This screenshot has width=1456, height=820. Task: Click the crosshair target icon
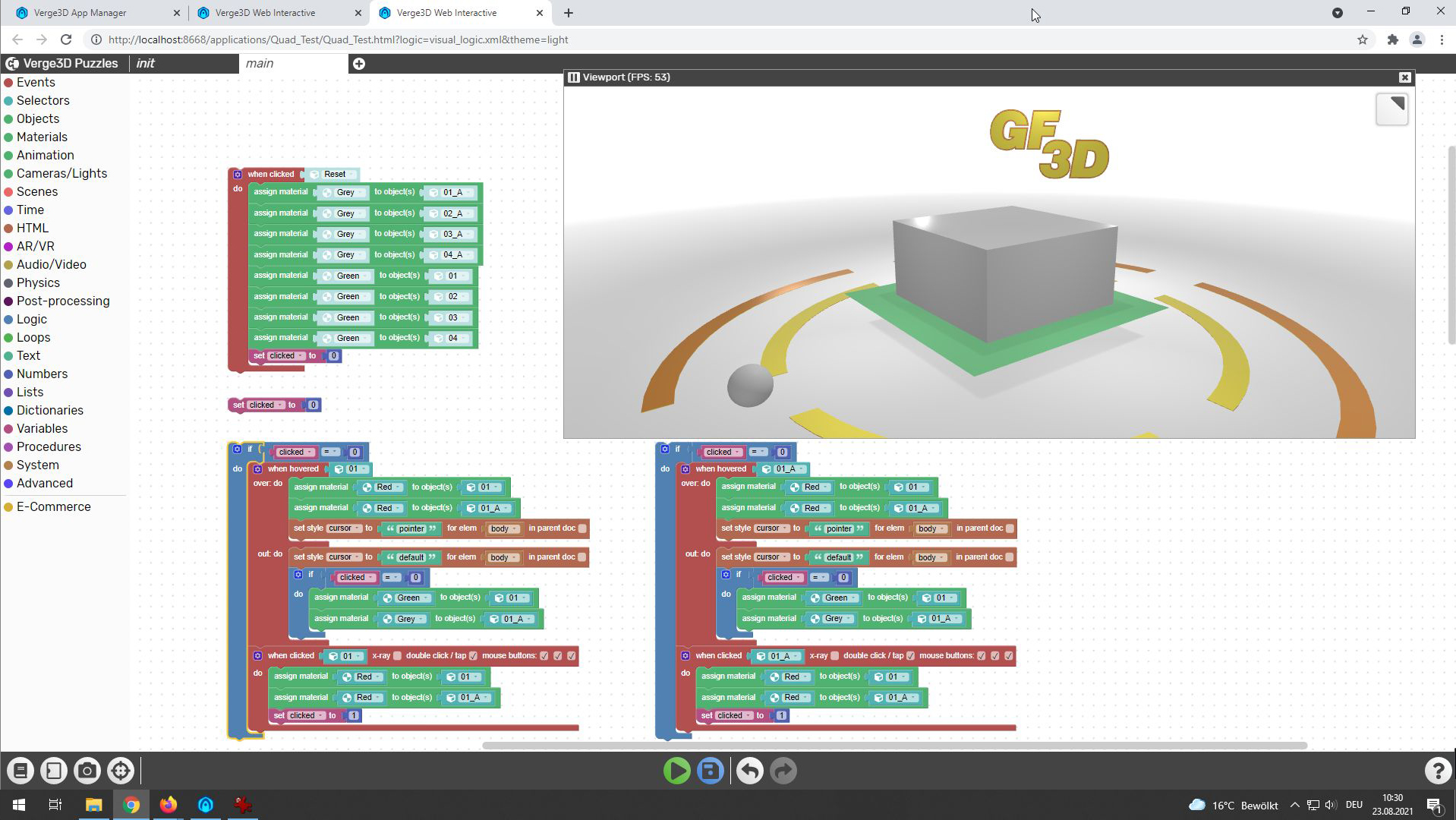click(x=120, y=770)
